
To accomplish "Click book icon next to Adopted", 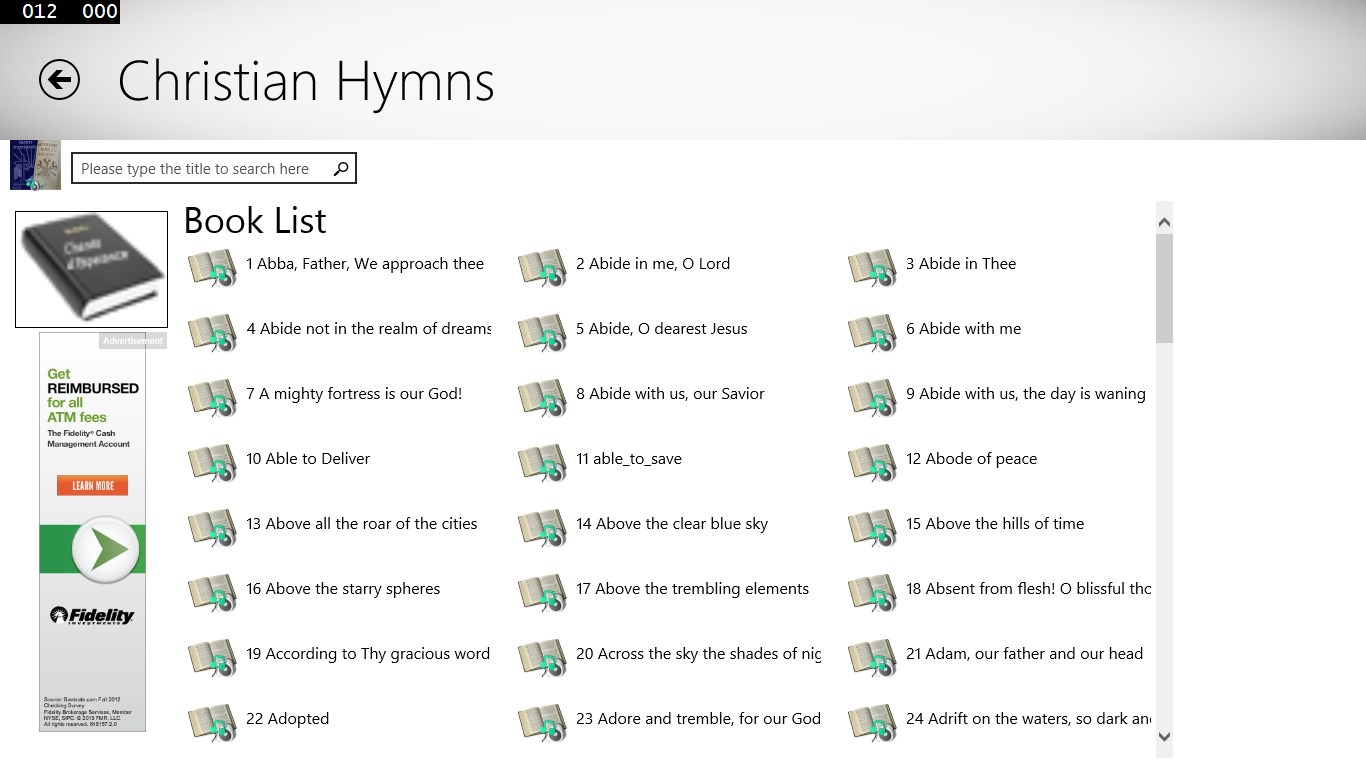I will pyautogui.click(x=212, y=723).
